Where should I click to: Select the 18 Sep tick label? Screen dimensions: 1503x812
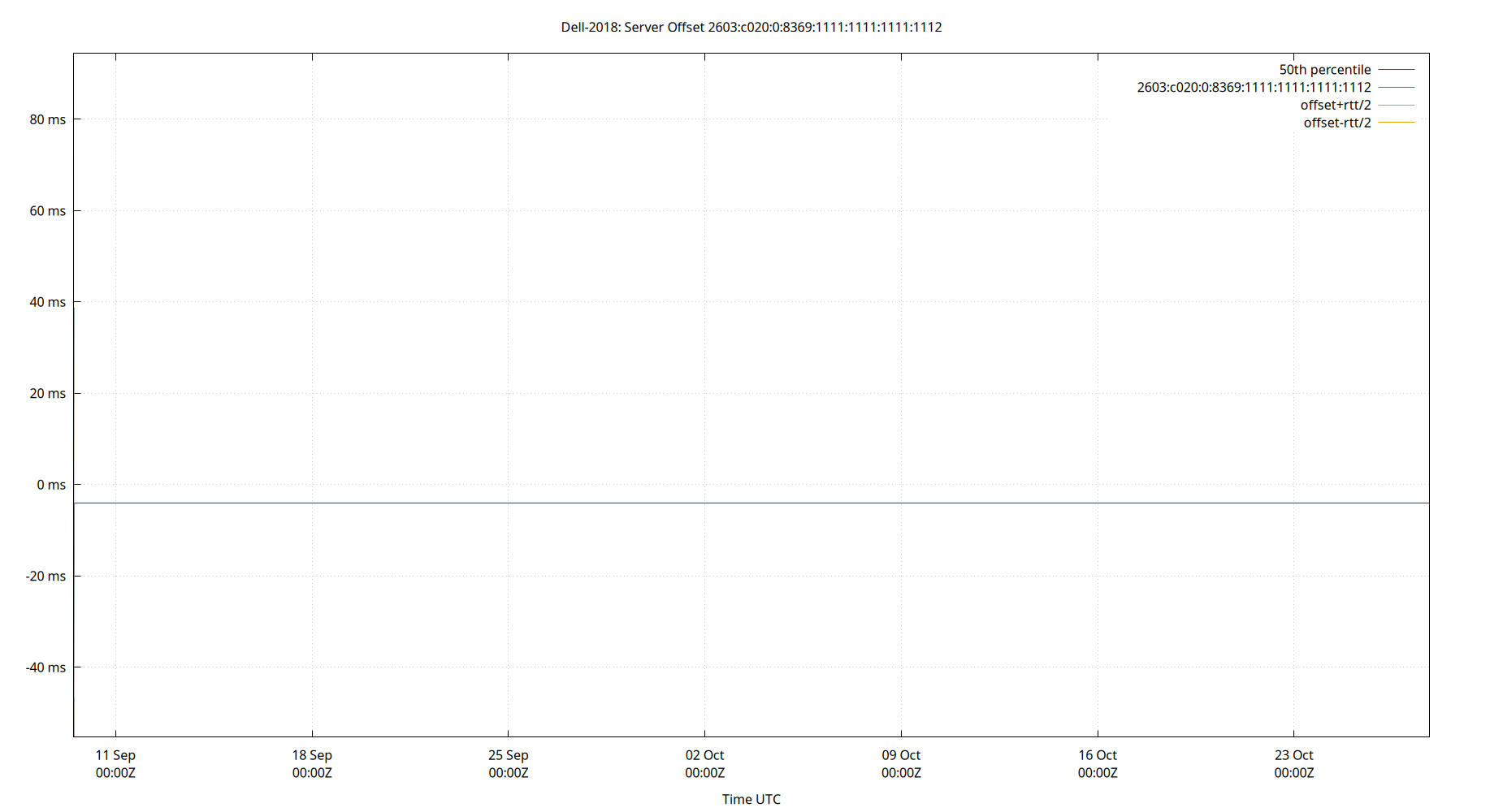(311, 763)
